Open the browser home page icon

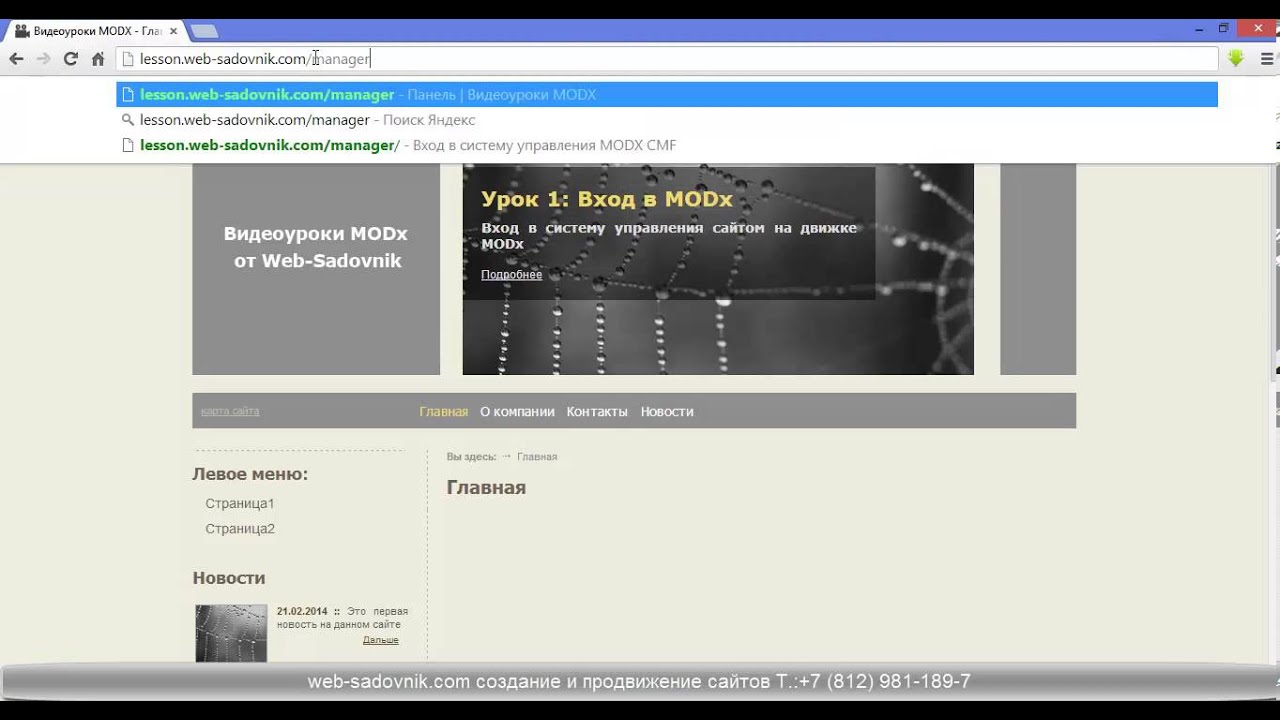click(98, 59)
